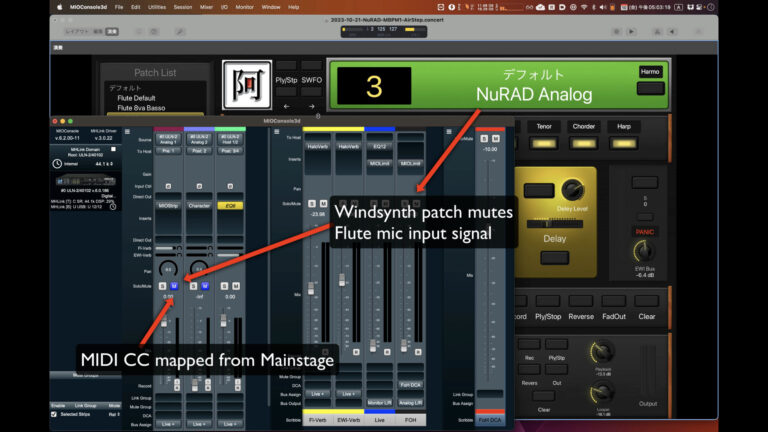
Task: Click the Host 1/2 strip fader handle
Action: click(x=224, y=320)
